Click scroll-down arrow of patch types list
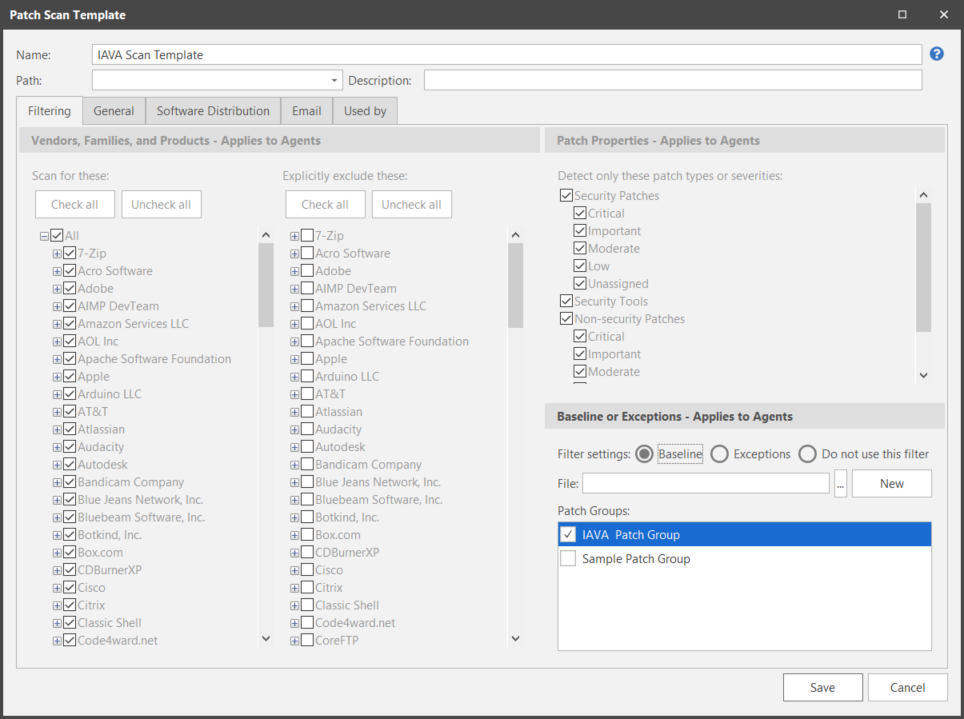 click(923, 375)
